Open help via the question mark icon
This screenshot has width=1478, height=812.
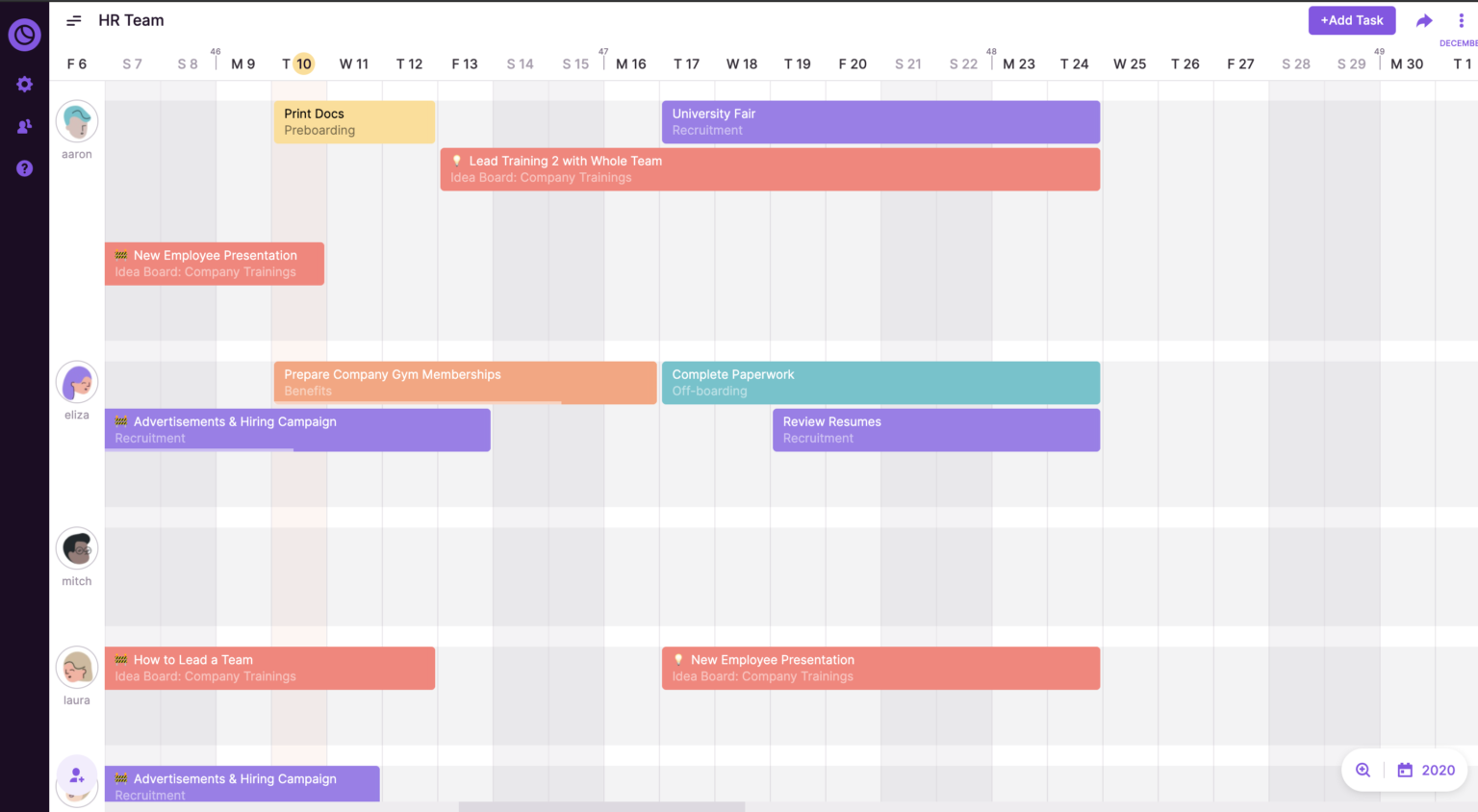tap(24, 168)
